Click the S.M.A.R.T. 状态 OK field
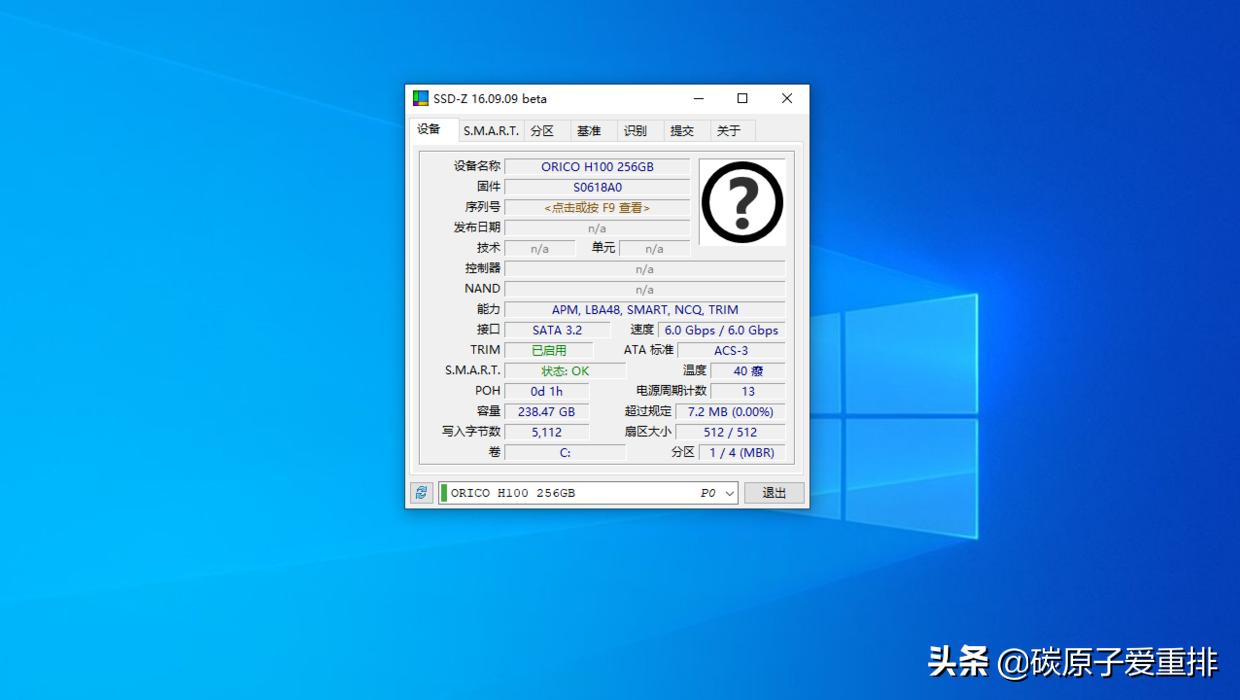 click(565, 370)
